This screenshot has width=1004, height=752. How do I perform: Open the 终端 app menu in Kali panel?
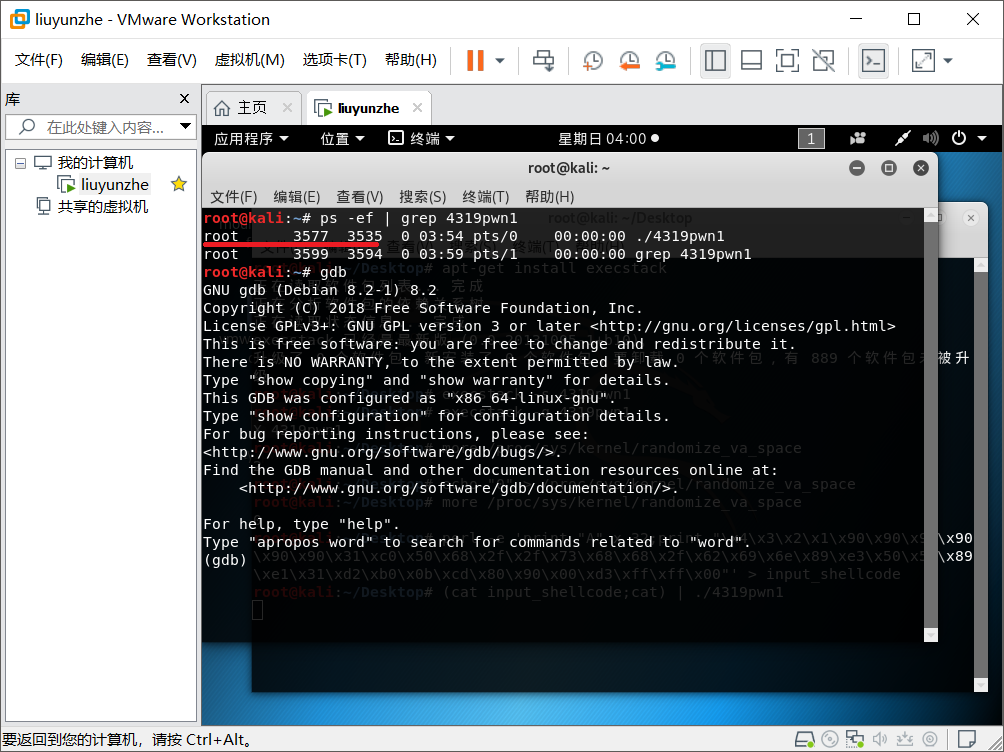[421, 138]
